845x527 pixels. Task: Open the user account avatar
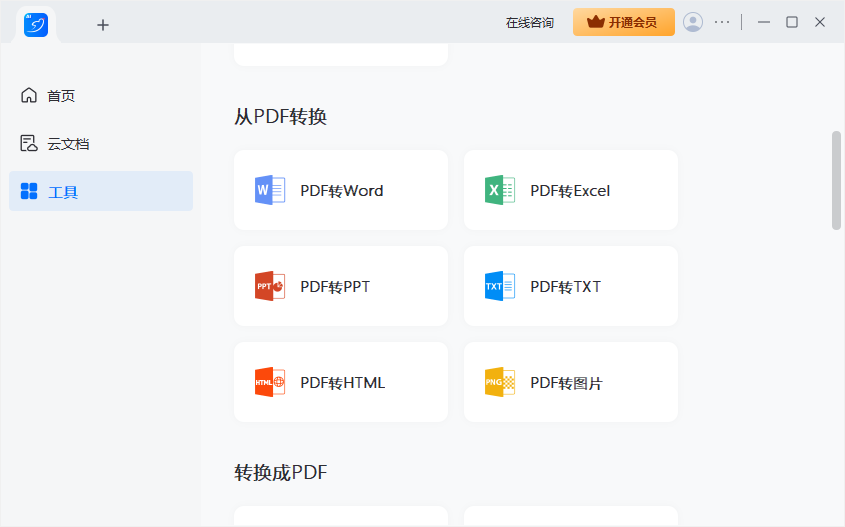692,22
